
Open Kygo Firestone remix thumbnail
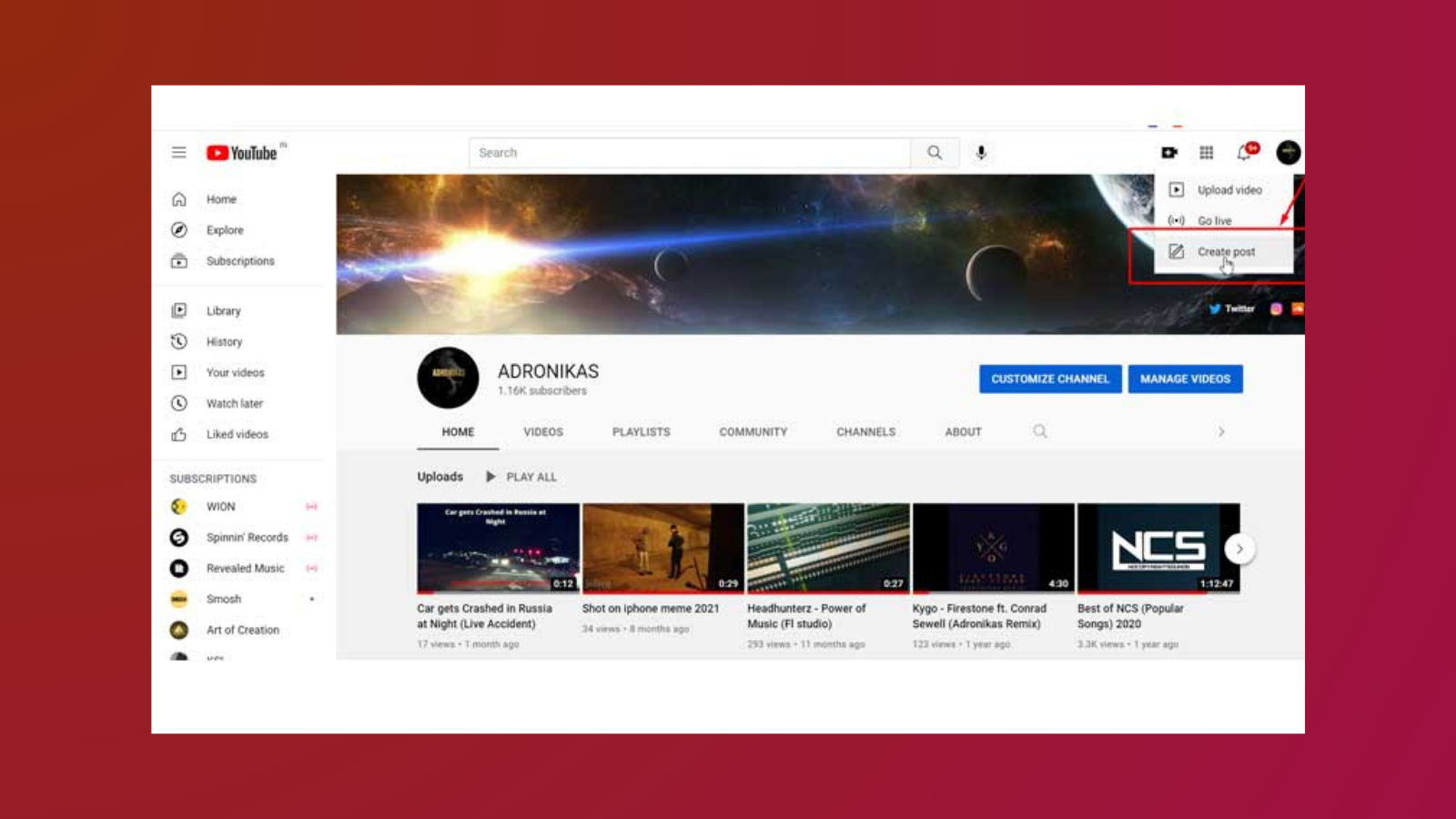click(x=994, y=549)
